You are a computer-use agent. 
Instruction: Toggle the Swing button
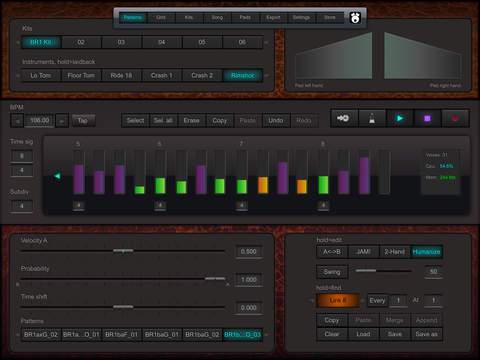pos(332,272)
